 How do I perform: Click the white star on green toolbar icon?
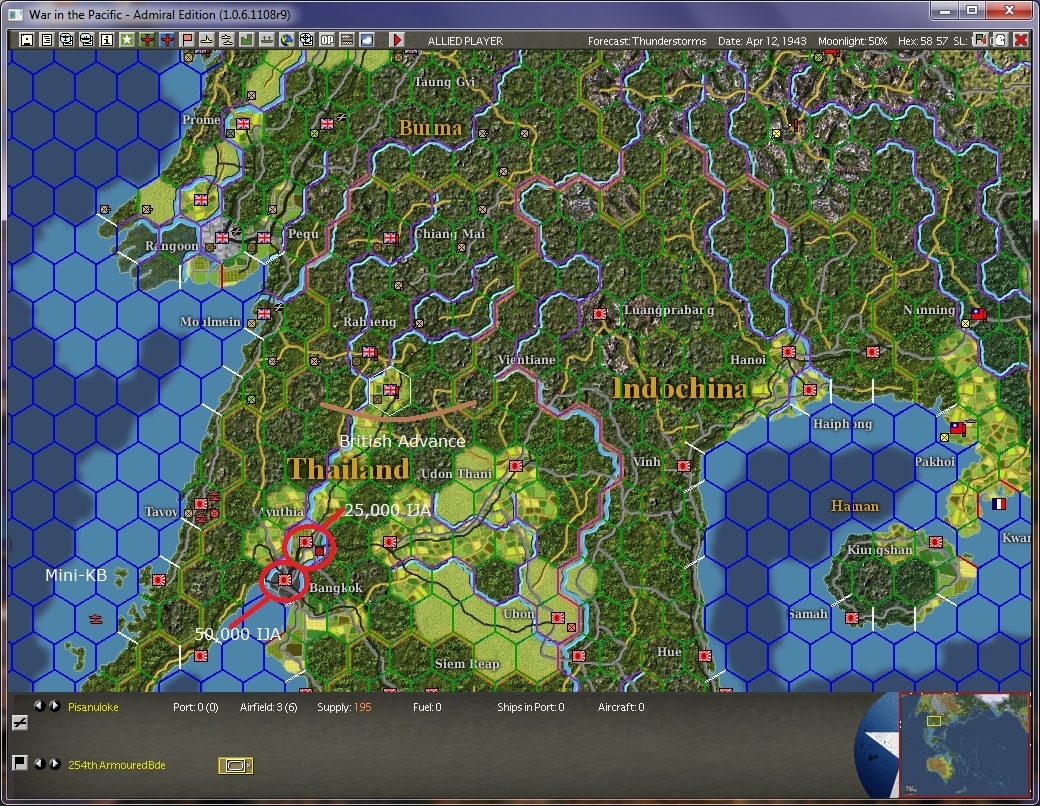pyautogui.click(x=127, y=40)
